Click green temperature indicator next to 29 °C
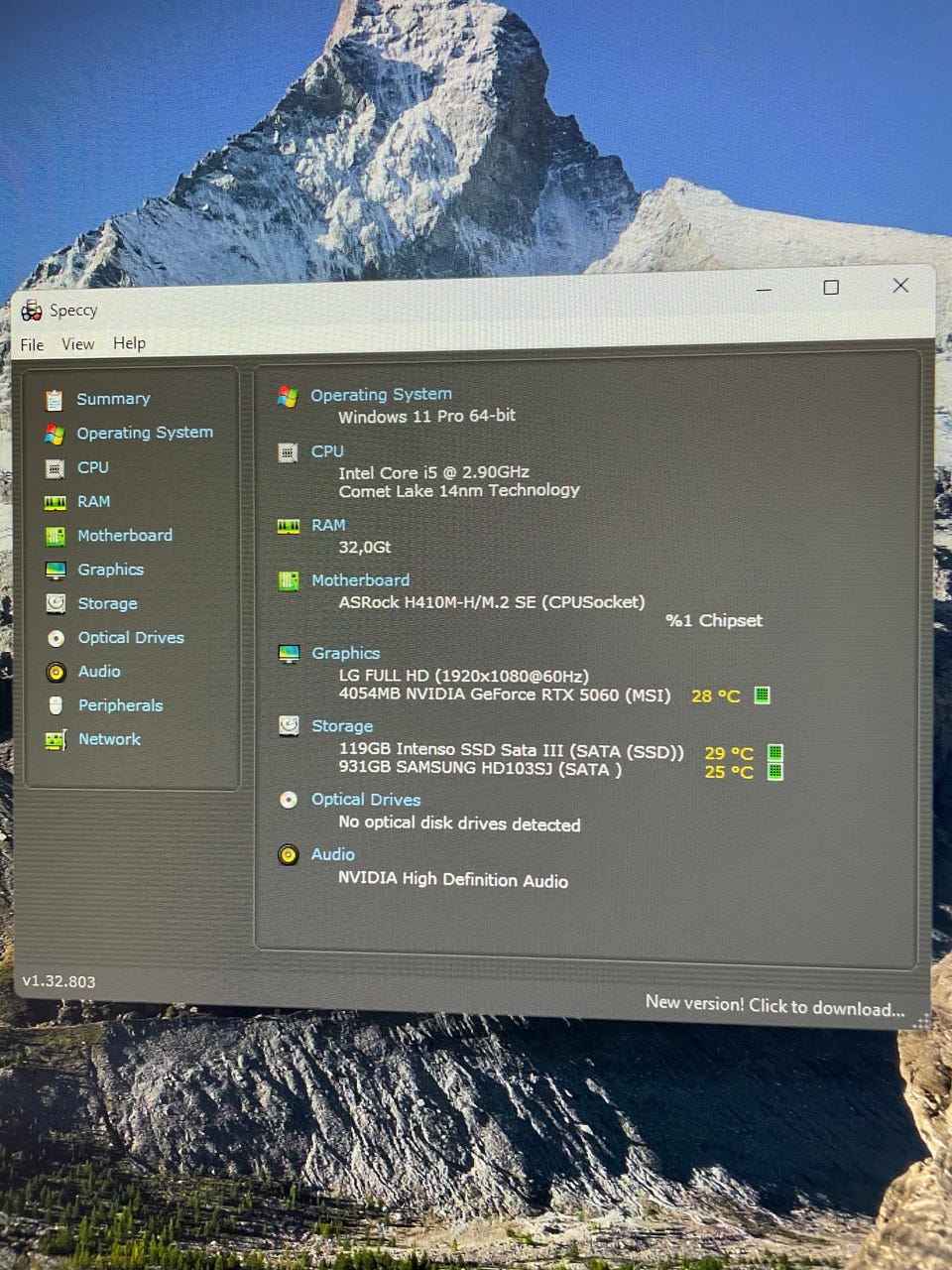 point(775,753)
